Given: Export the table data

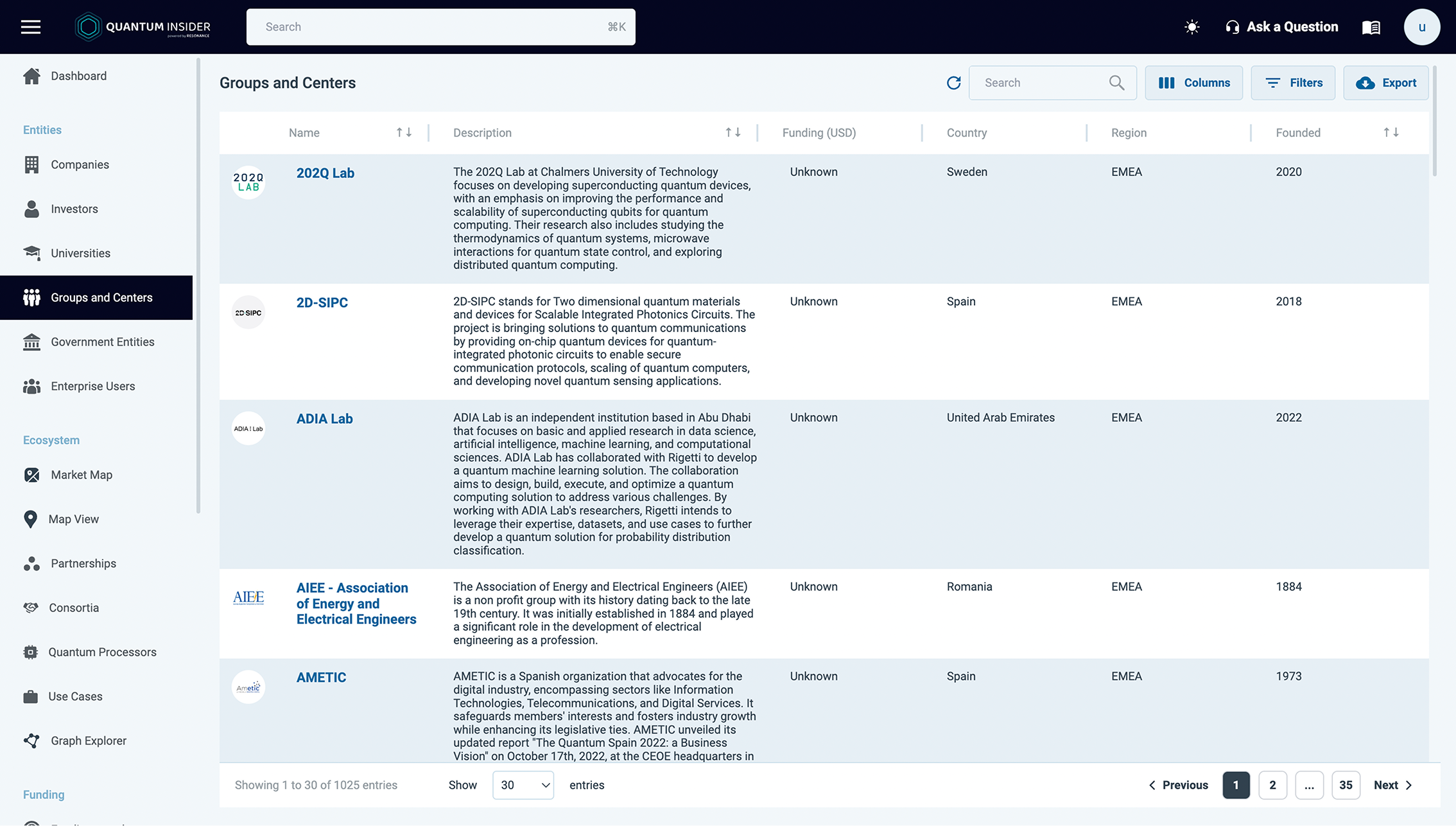Looking at the screenshot, I should point(1386,83).
